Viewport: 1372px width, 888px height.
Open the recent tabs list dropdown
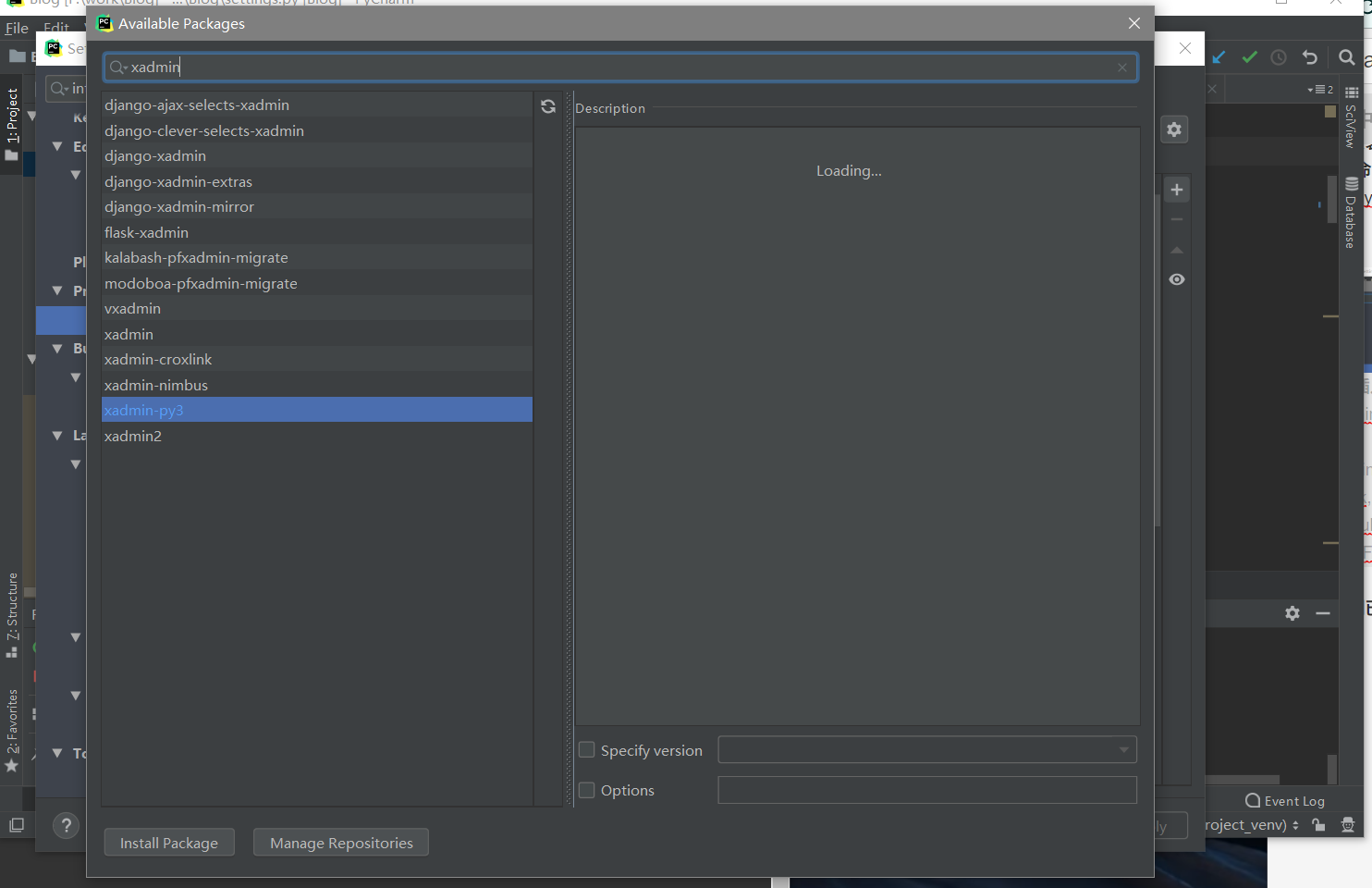[1320, 90]
